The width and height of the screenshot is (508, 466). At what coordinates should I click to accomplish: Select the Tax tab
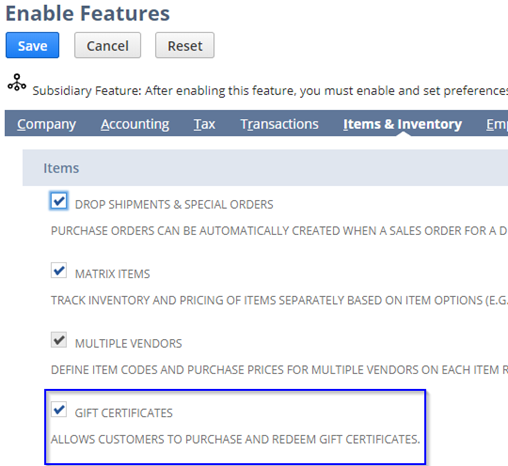tap(204, 124)
